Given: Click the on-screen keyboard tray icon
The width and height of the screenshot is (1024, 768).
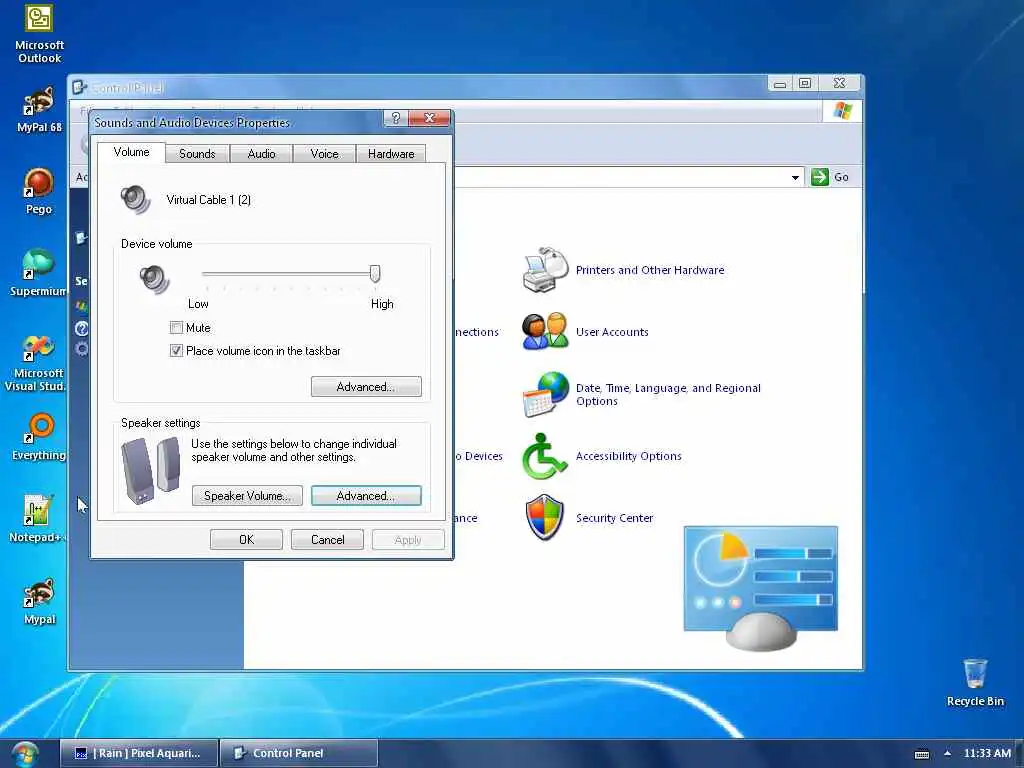Looking at the screenshot, I should point(921,754).
